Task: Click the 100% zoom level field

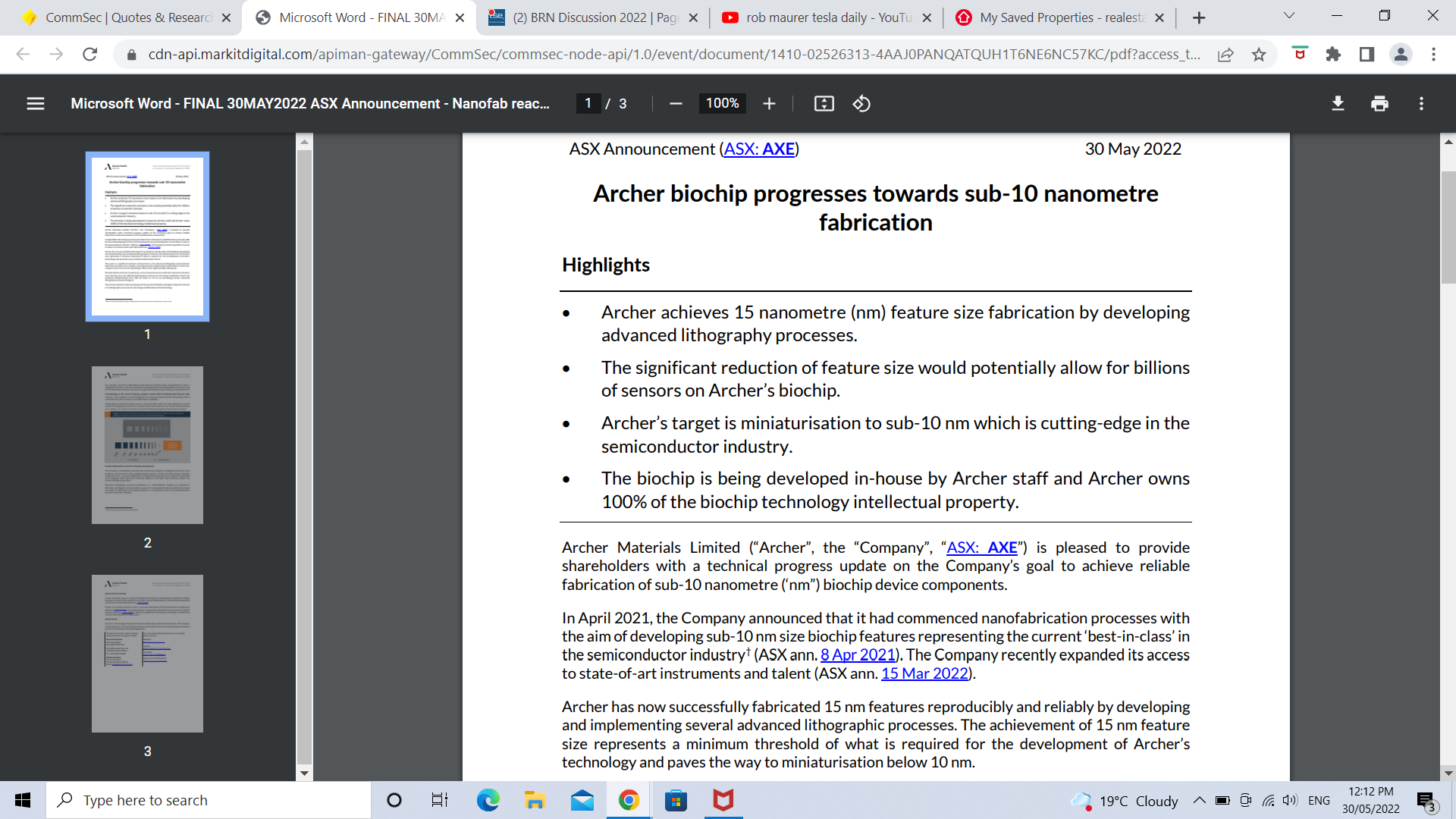Action: click(x=722, y=104)
